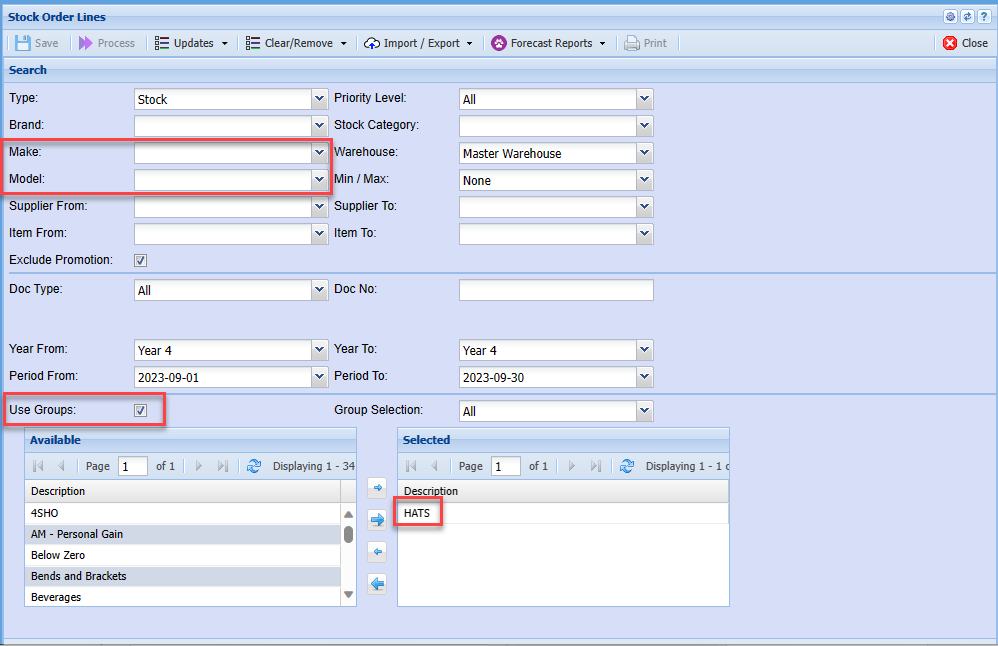Click the Close button in the toolbar
This screenshot has width=998, height=646.
965,43
